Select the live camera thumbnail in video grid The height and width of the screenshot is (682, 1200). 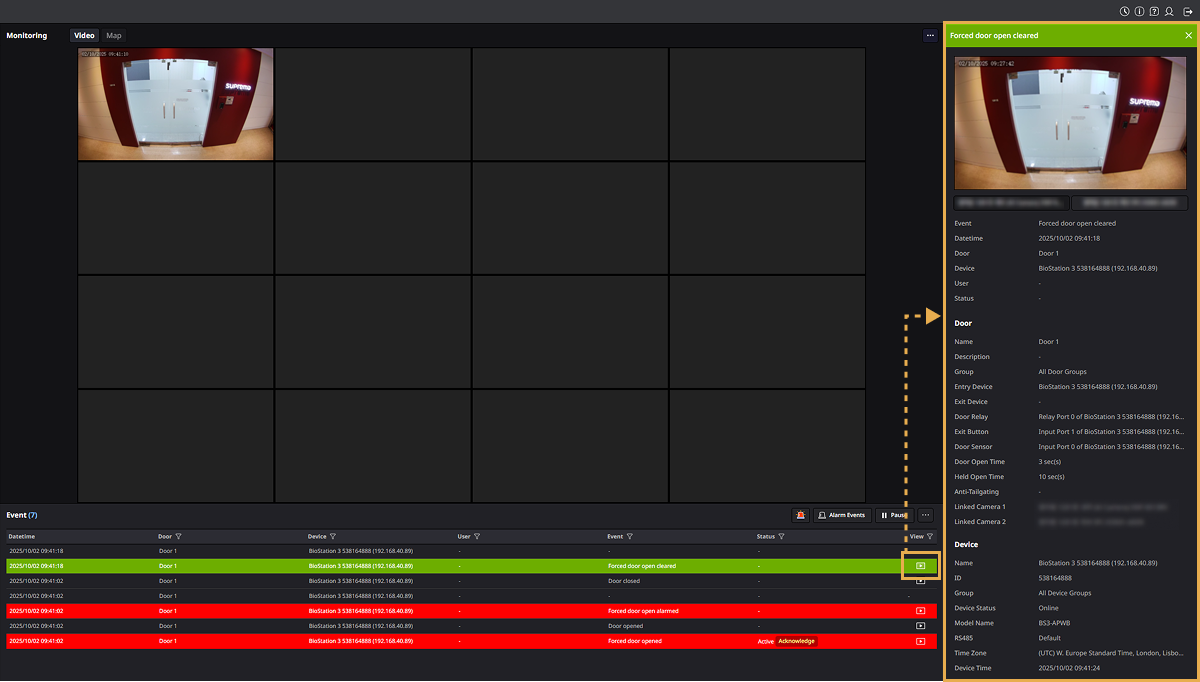coord(175,103)
